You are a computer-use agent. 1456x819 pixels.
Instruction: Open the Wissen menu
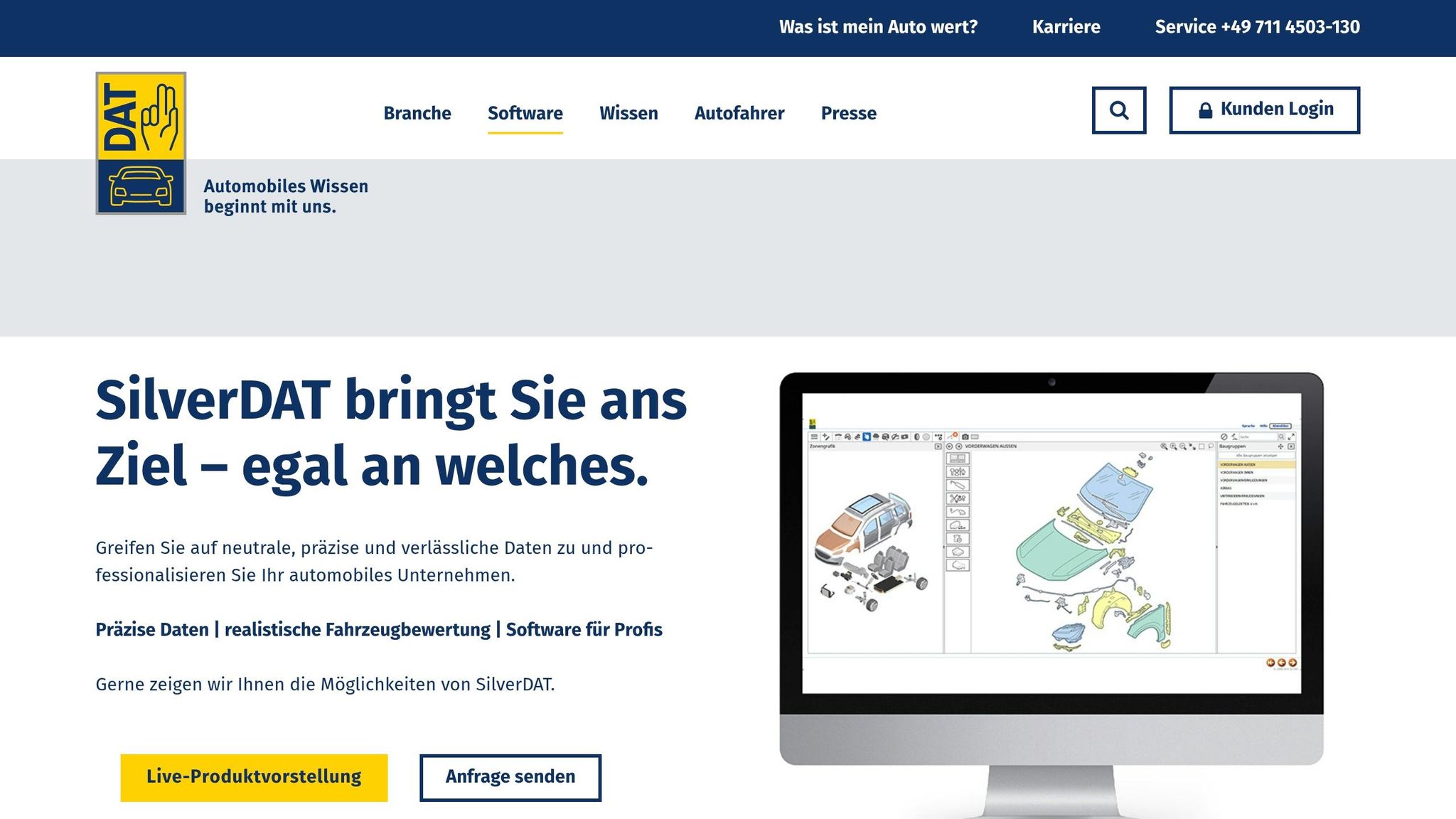pos(628,113)
